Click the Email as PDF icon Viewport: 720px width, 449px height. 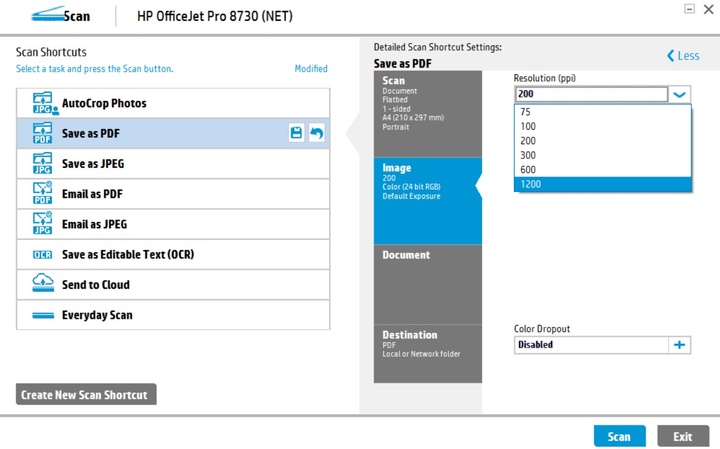(x=42, y=194)
